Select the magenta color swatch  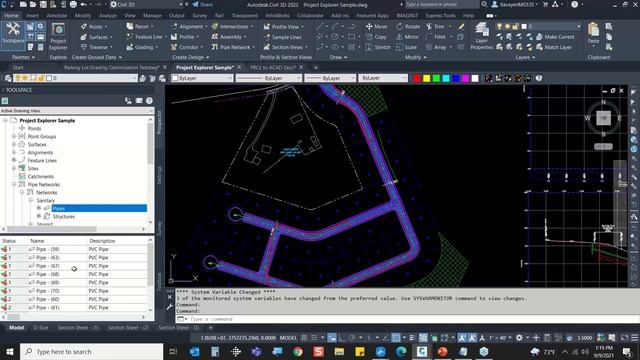pyautogui.click(x=465, y=78)
